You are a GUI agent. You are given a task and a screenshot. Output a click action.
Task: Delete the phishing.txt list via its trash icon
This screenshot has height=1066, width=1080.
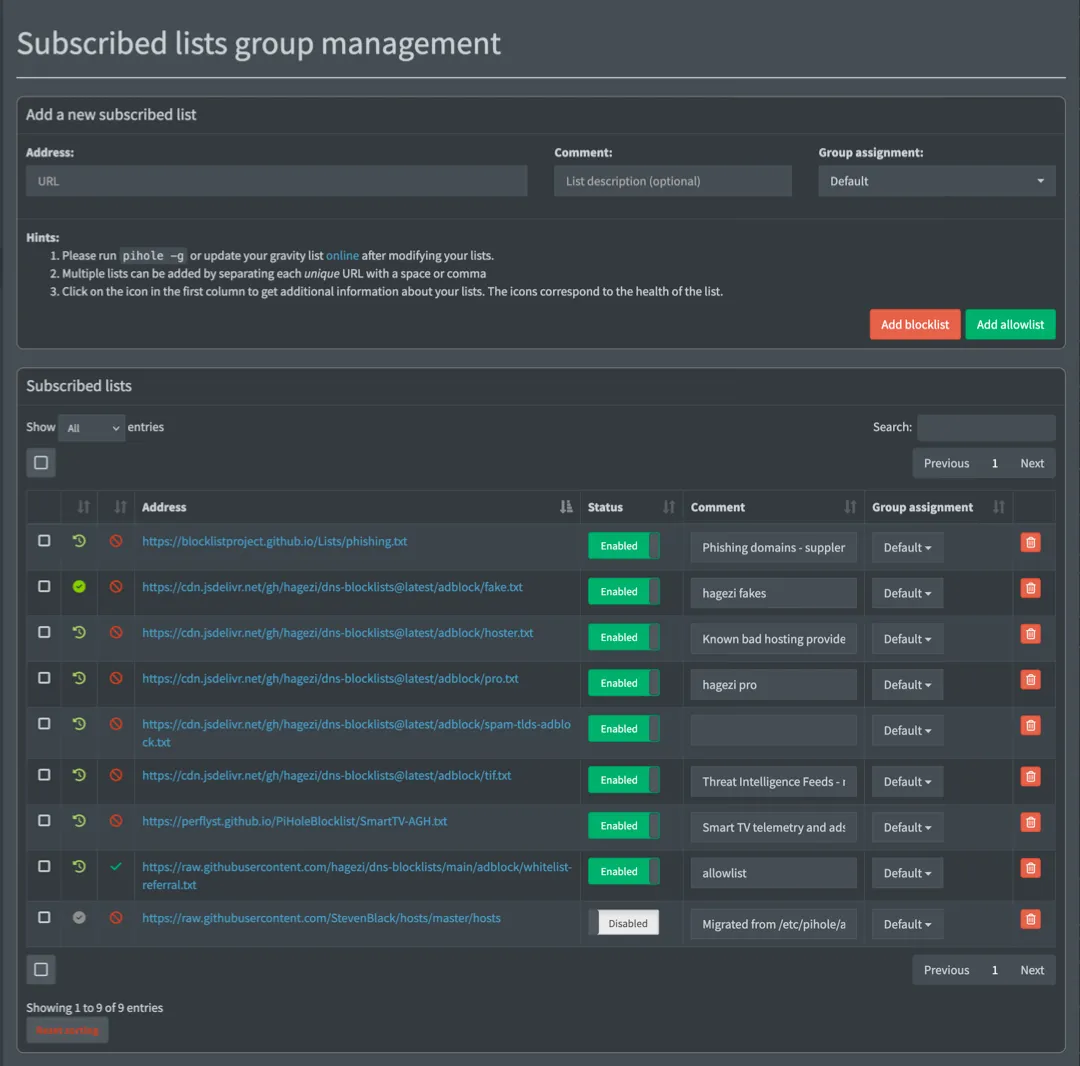pyautogui.click(x=1030, y=542)
